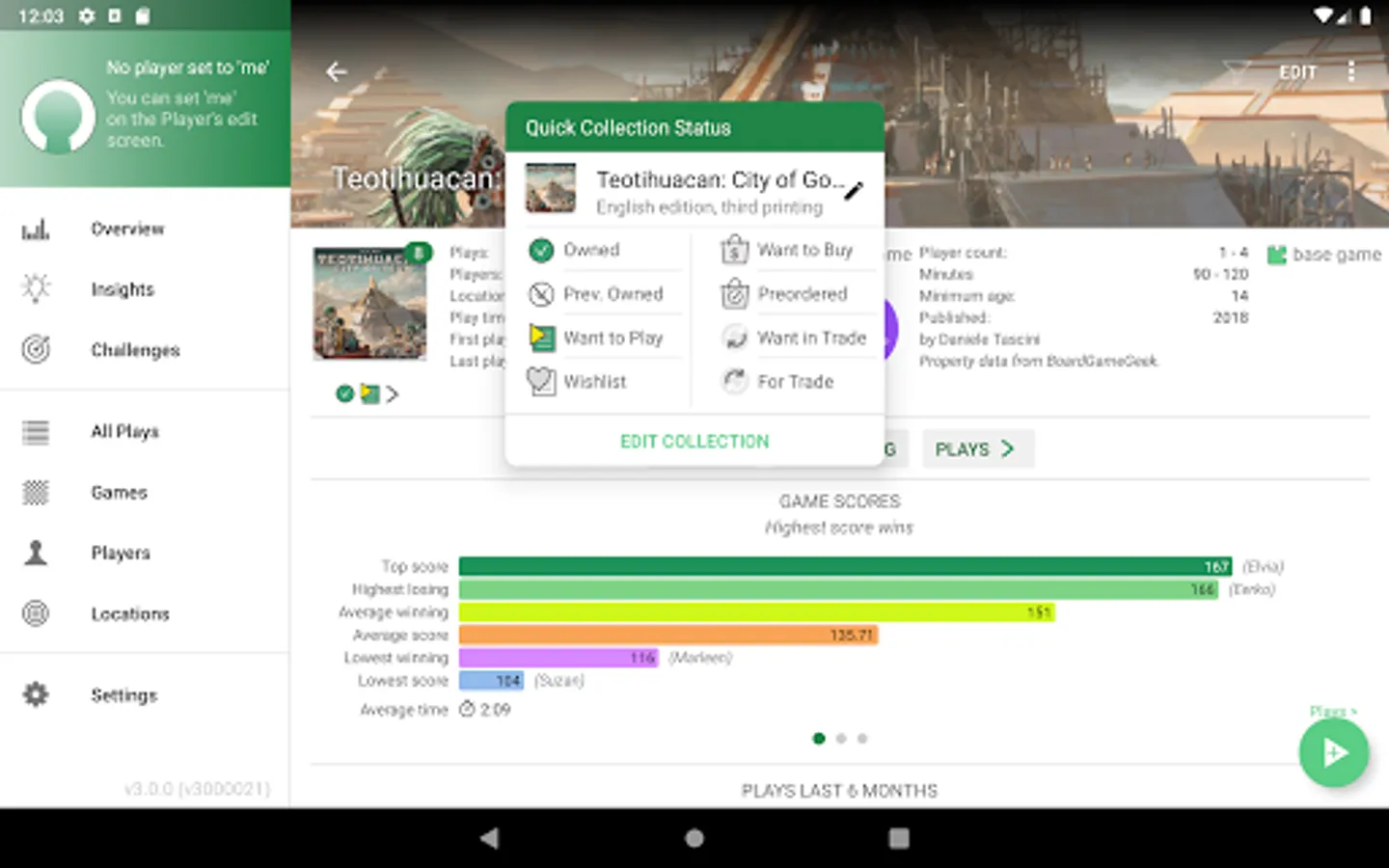Click the Teotihuacan cover in the dialog

551,188
